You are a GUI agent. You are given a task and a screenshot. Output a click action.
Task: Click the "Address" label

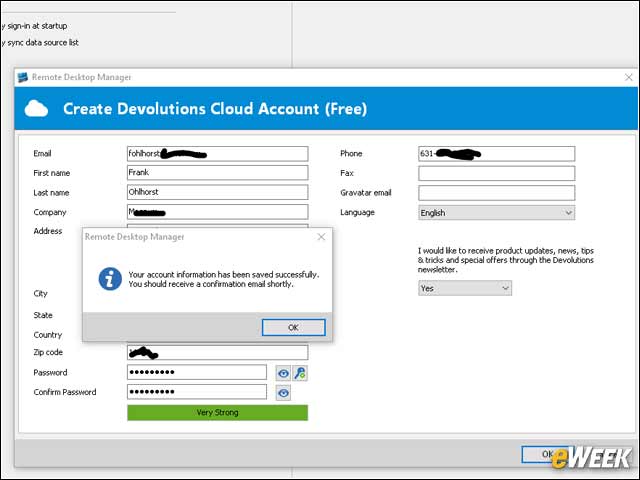48,231
